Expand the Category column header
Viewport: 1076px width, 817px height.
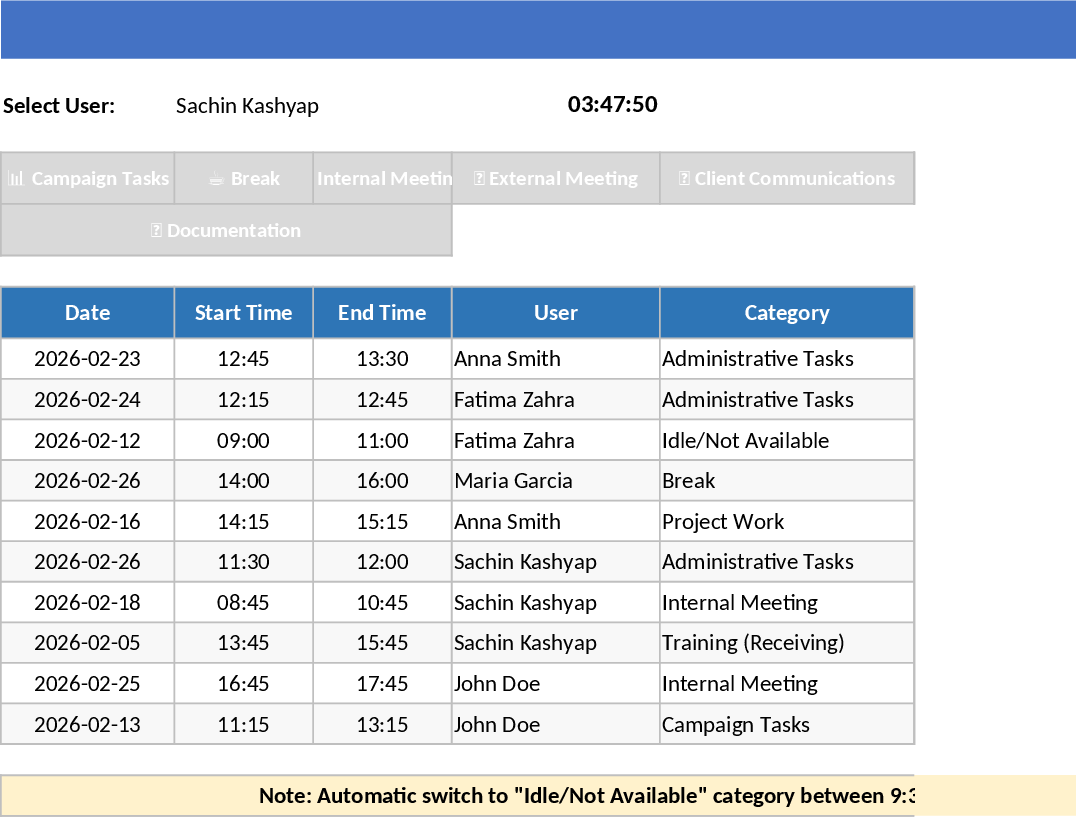(x=787, y=313)
